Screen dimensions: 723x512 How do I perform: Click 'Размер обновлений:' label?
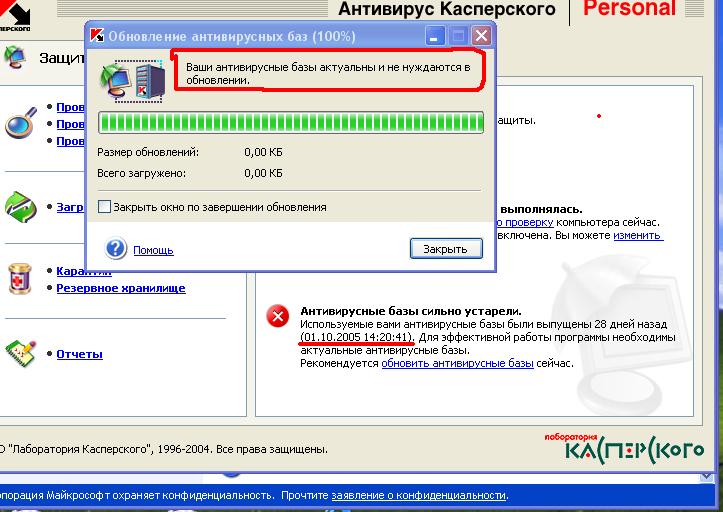(x=148, y=152)
